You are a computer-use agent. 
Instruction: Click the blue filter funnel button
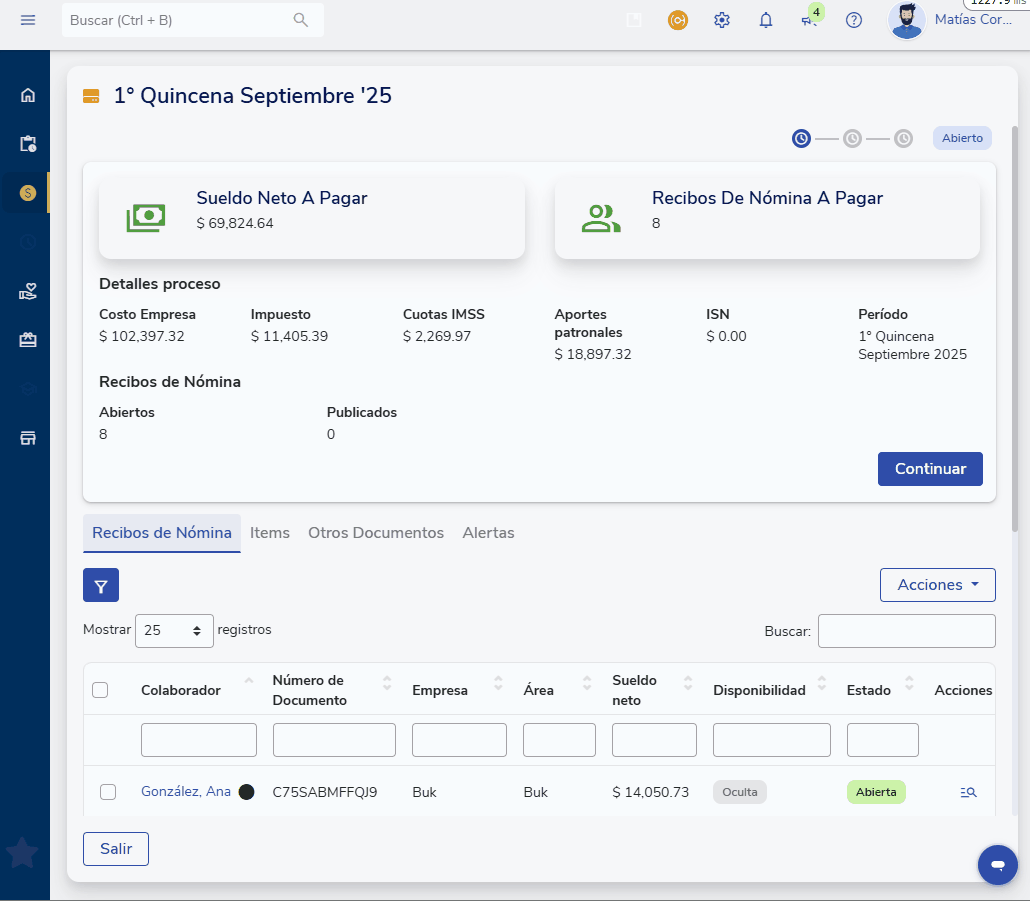pos(101,585)
